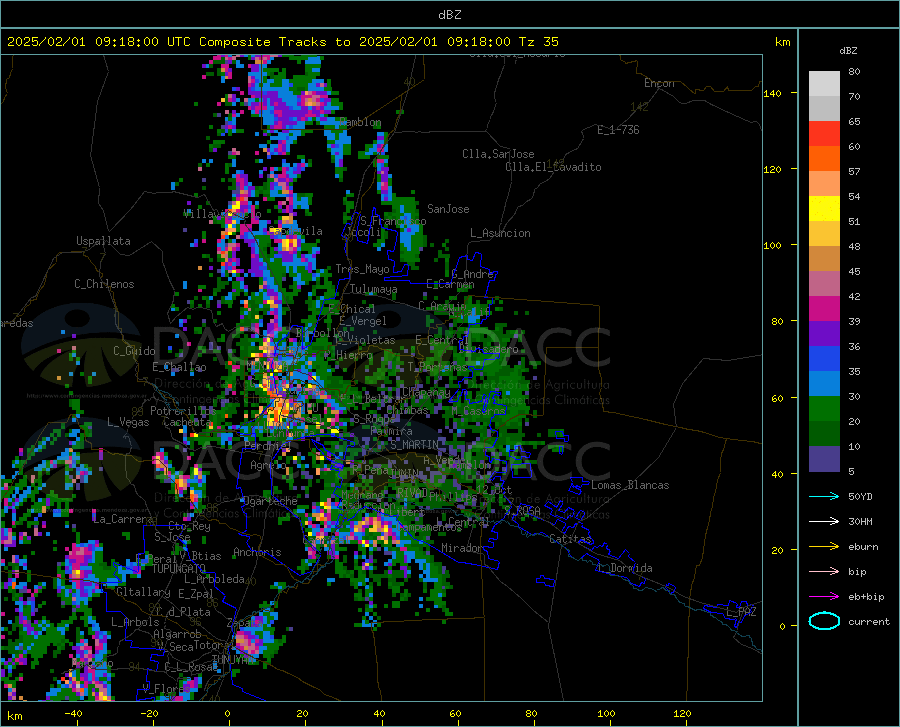Click the -40 tick on horizontal axis

[73, 713]
